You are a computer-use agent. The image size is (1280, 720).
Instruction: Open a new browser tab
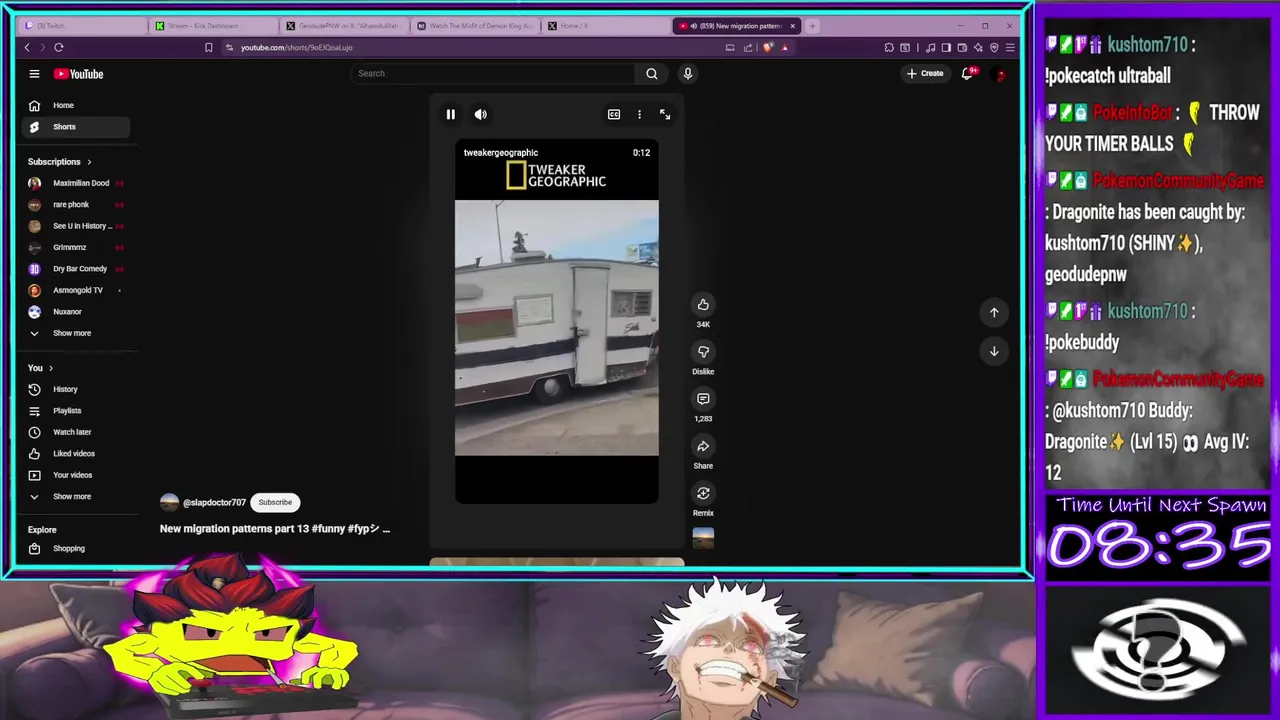pos(812,25)
